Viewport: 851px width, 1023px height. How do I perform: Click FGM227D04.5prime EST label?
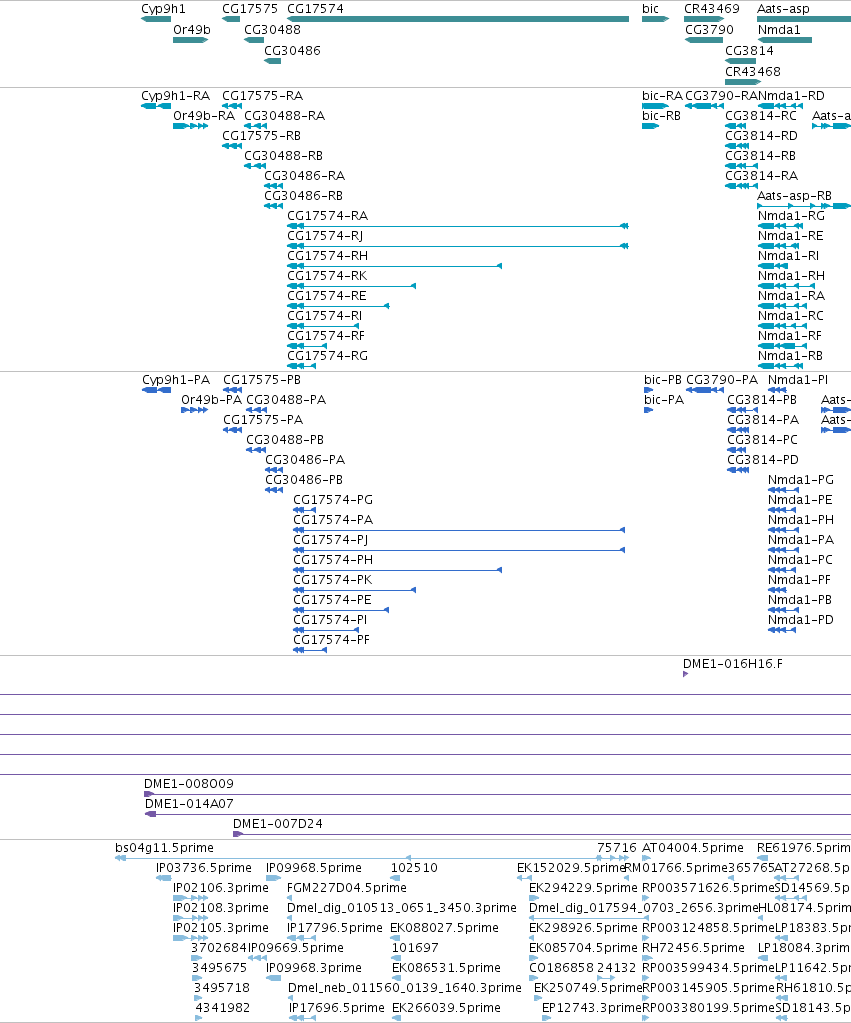pos(347,888)
